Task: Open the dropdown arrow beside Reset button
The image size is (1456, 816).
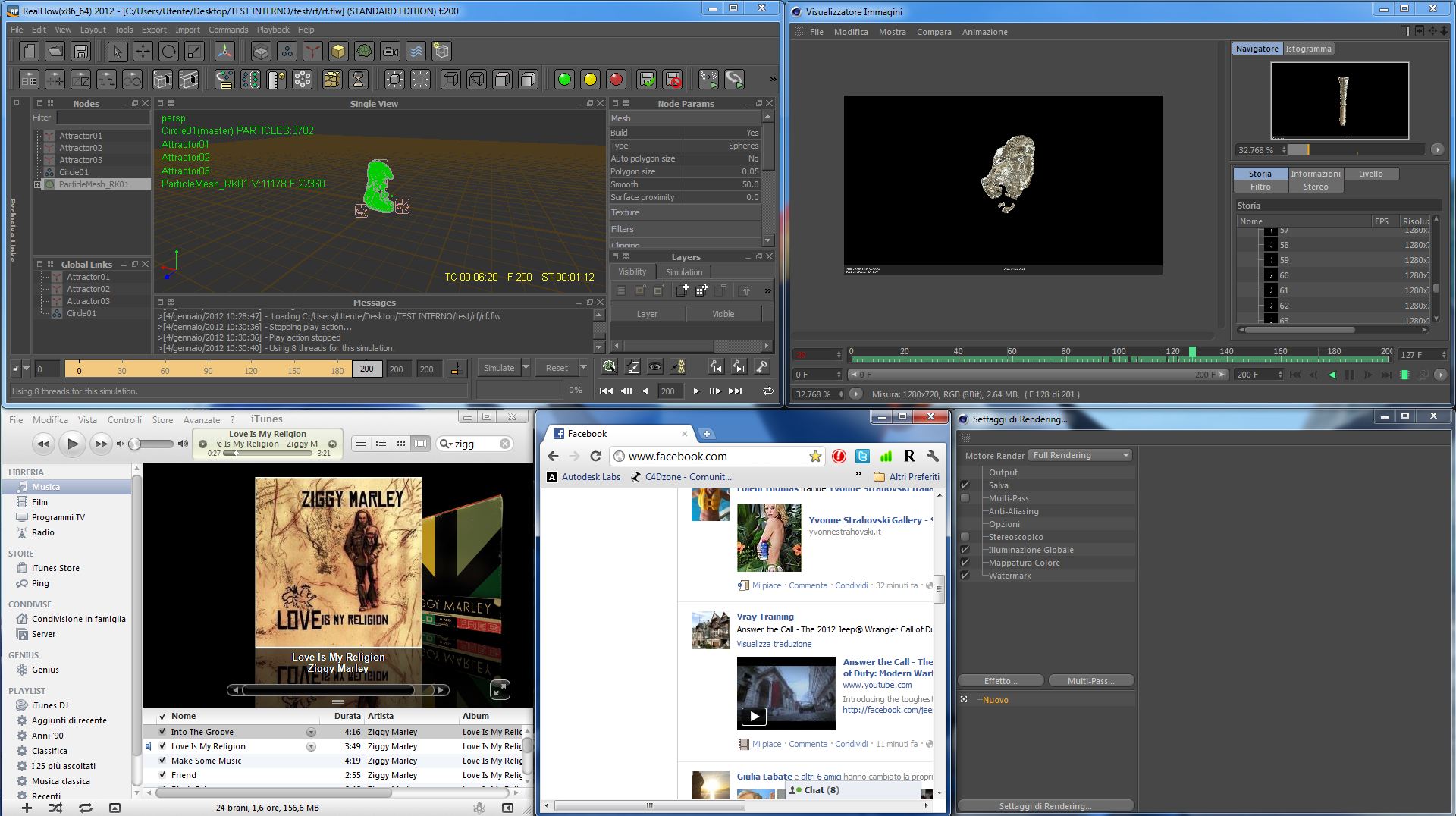Action: 583,368
